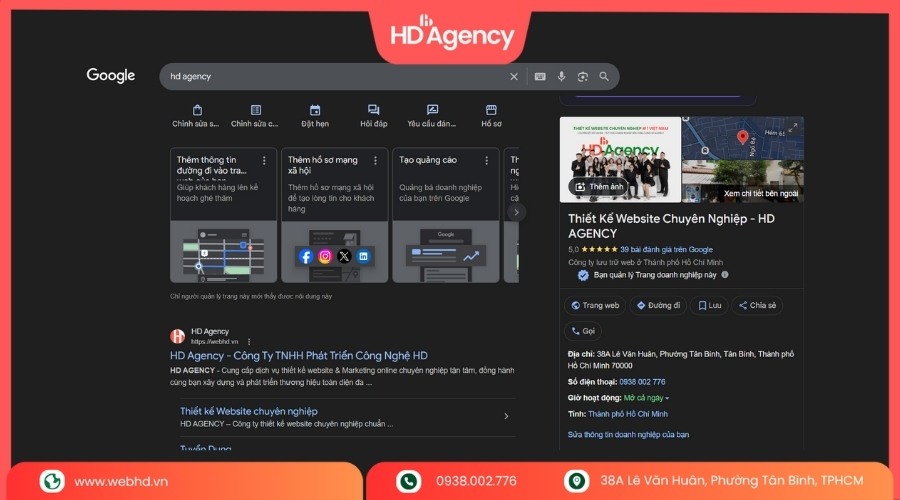Viewport: 900px width, 500px height.
Task: Click the info icon next to Bạn quản lý Trang
Action: pyautogui.click(x=725, y=275)
